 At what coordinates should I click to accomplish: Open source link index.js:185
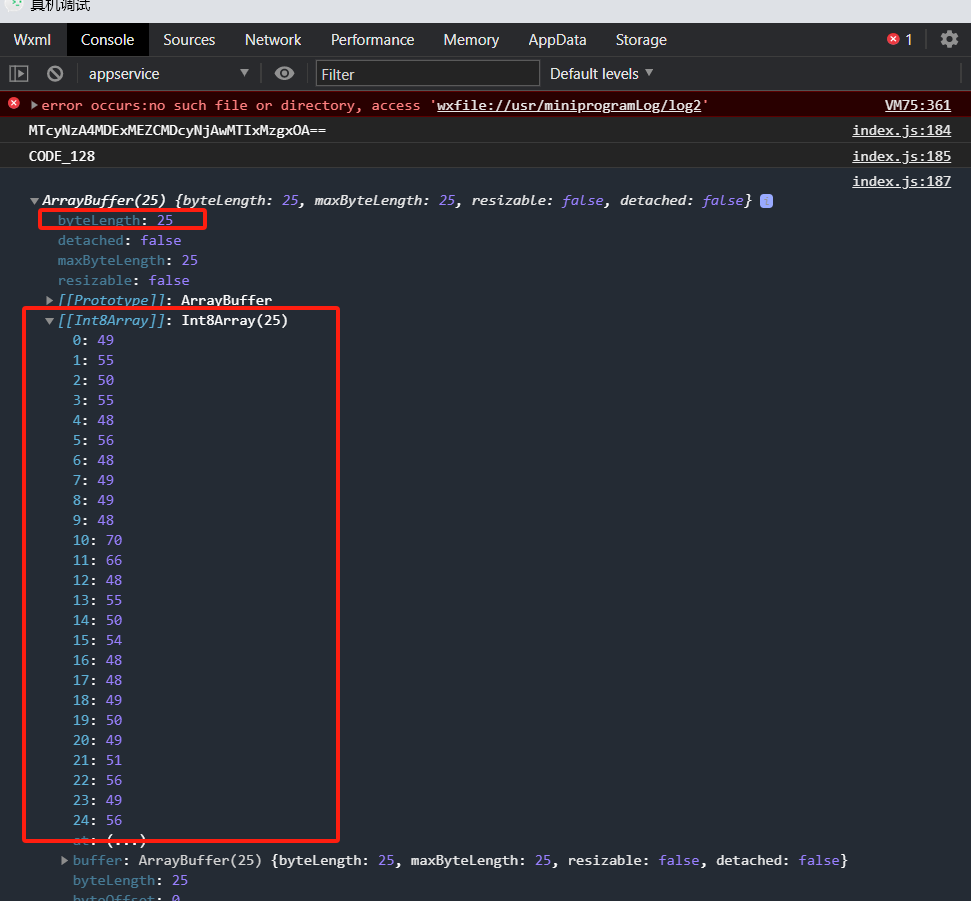point(901,156)
